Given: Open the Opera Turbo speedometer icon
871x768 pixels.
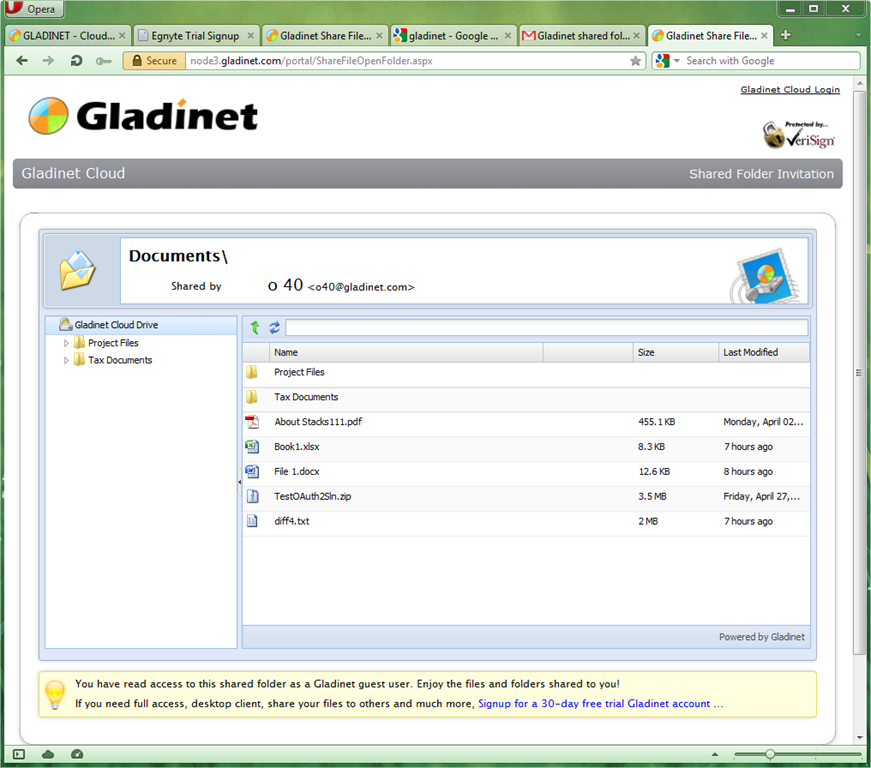Looking at the screenshot, I should tap(77, 754).
